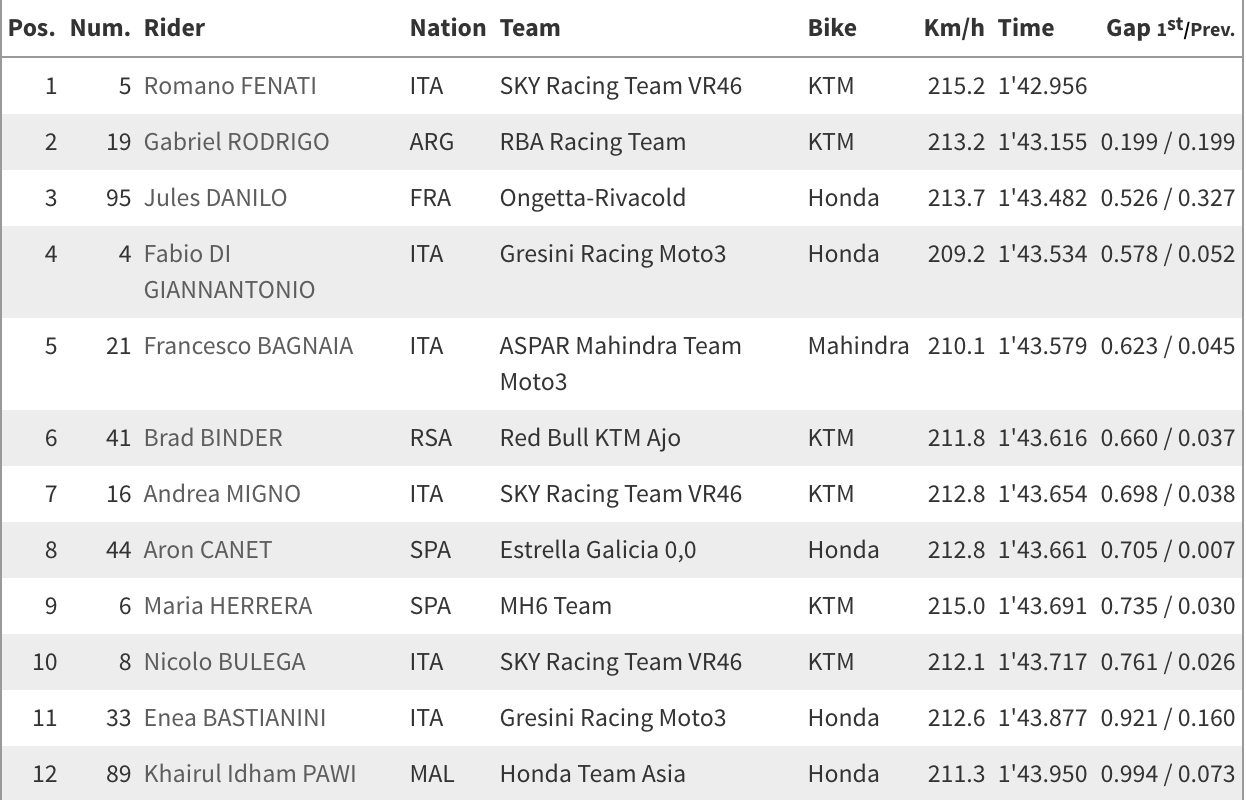The height and width of the screenshot is (800, 1246).
Task: Click Nicolo BULEGA rider name
Action: [x=225, y=662]
